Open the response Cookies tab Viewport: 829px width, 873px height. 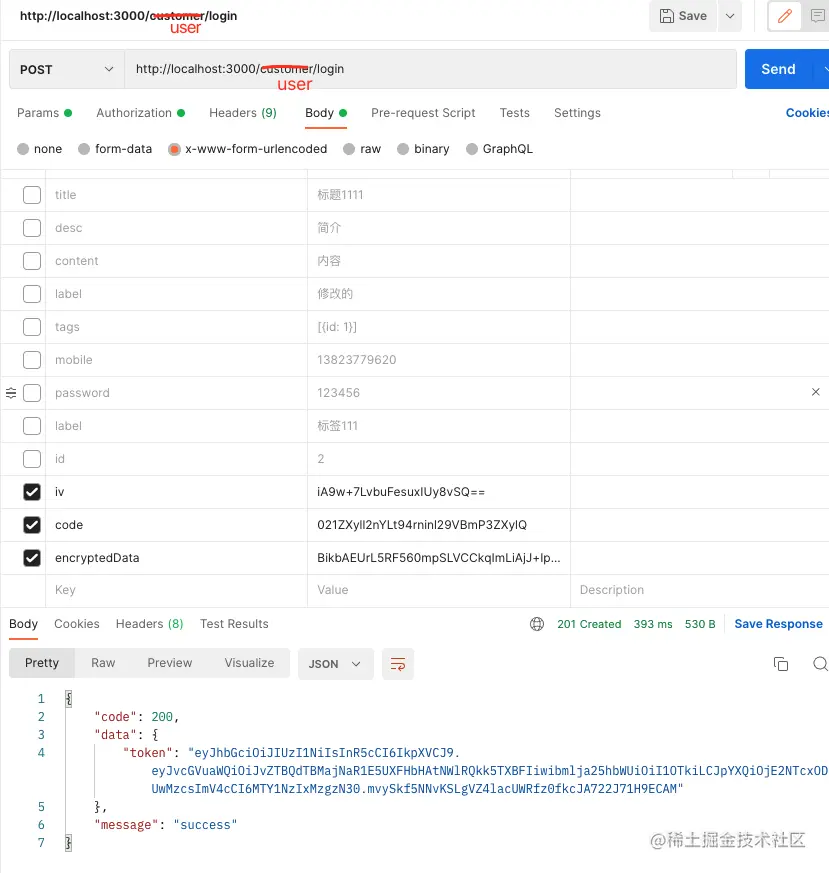pos(77,624)
